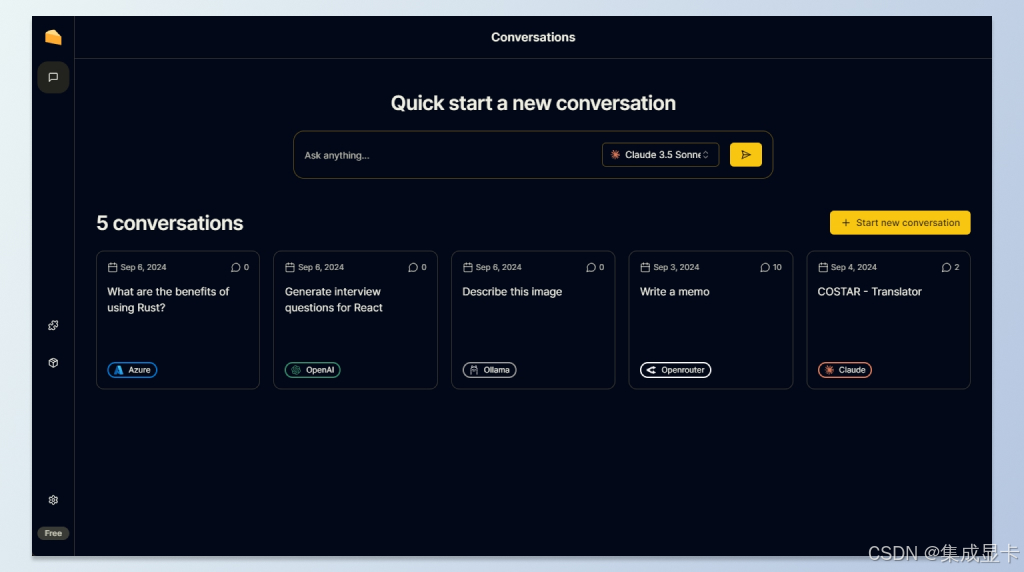Click calendar icon on 'Write a memo' card
This screenshot has height=572, width=1024.
(645, 267)
